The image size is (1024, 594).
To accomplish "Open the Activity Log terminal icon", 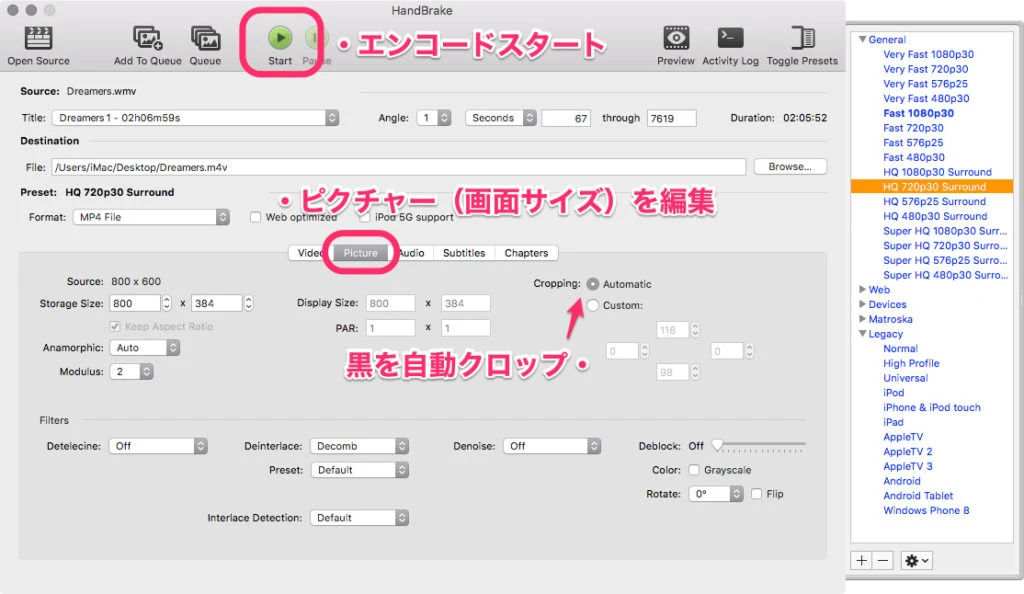I will click(730, 38).
